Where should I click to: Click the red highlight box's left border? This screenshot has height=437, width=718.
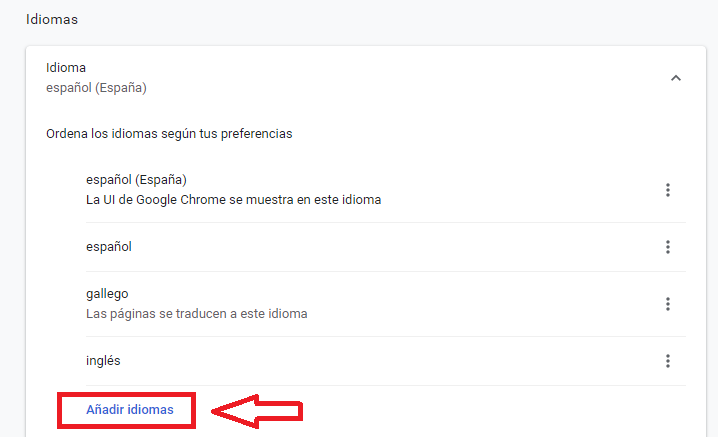click(x=59, y=411)
